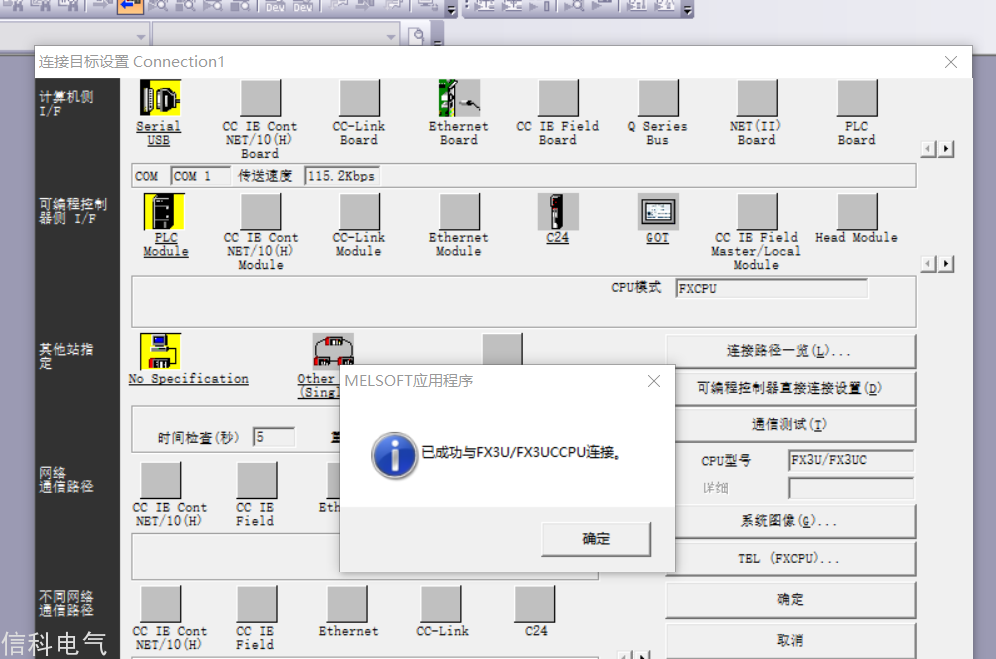Open 连接路径一览(L) connection route list
This screenshot has height=659, width=996.
pyautogui.click(x=790, y=351)
